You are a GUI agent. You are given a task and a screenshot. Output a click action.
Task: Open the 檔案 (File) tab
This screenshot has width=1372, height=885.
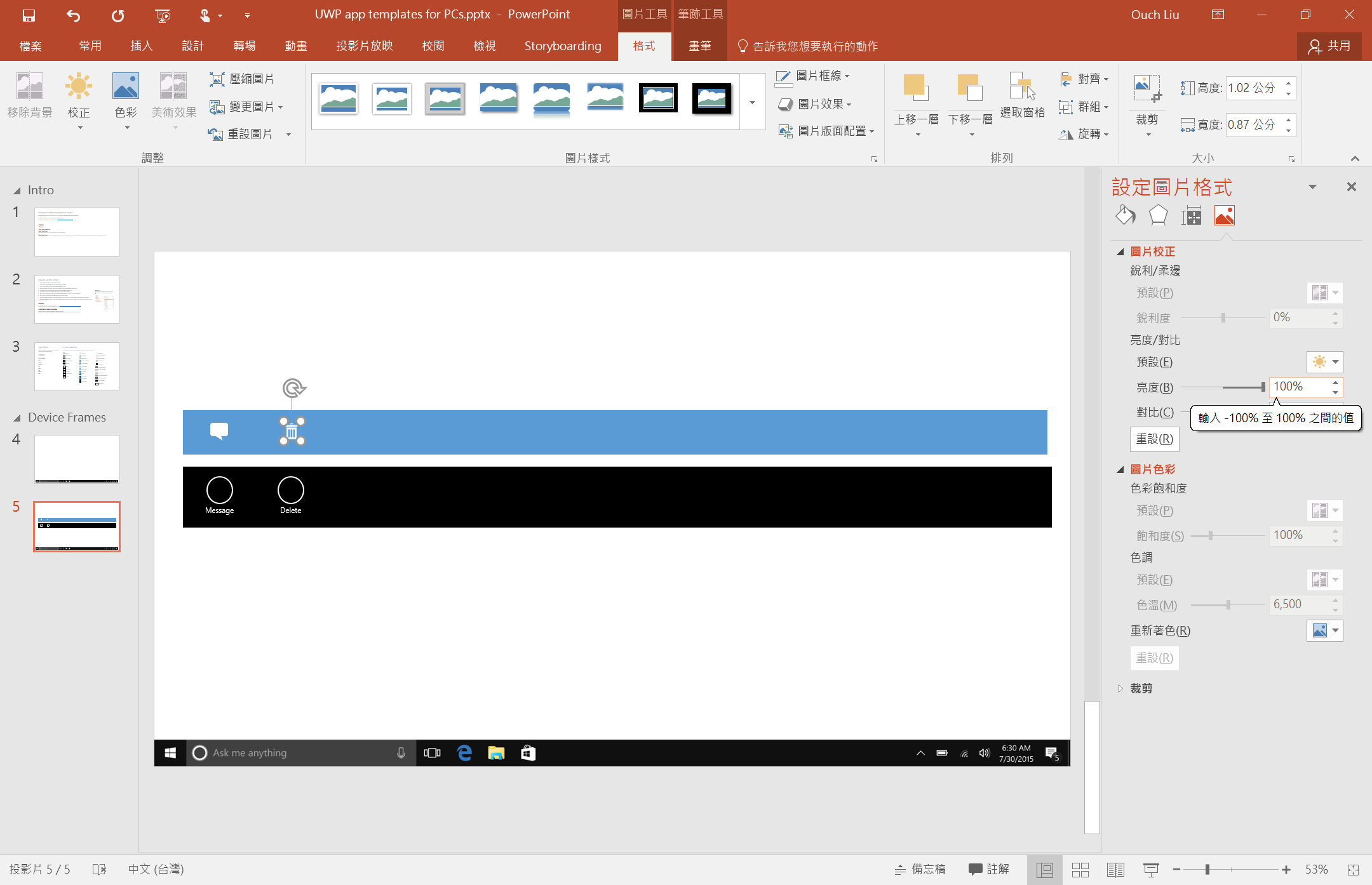(x=30, y=46)
